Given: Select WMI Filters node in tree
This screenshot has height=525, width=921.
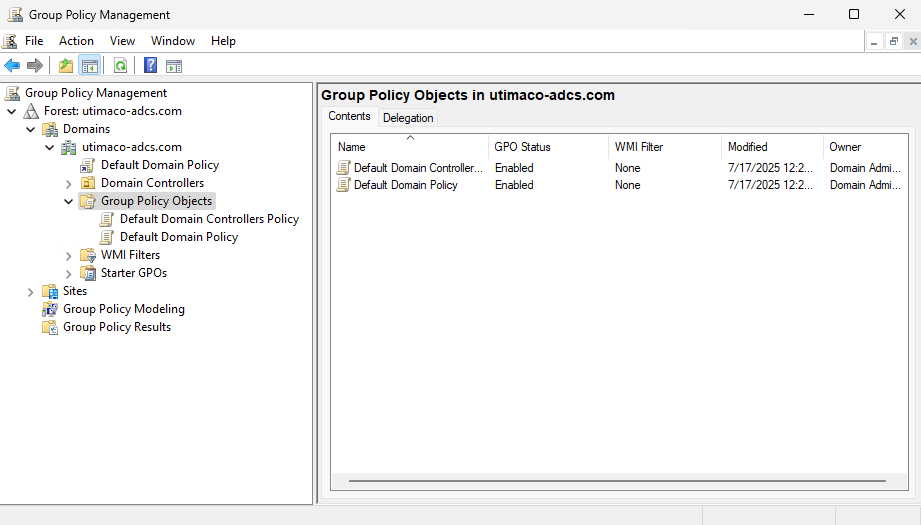Looking at the screenshot, I should coord(130,255).
